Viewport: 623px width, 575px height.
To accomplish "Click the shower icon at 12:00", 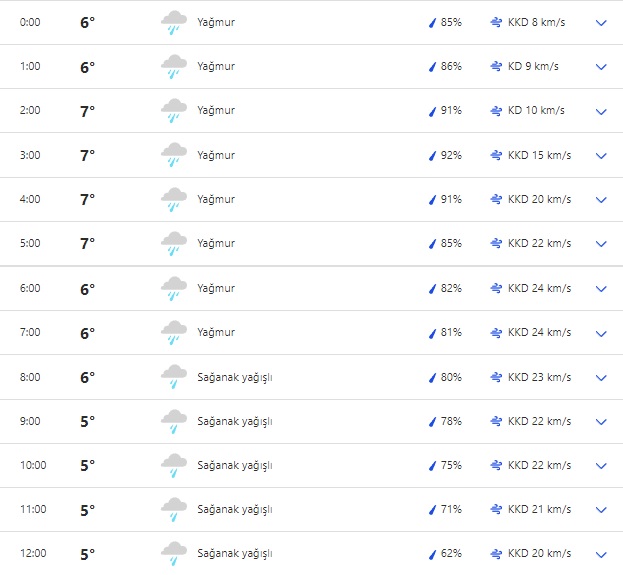I will coord(173,553).
